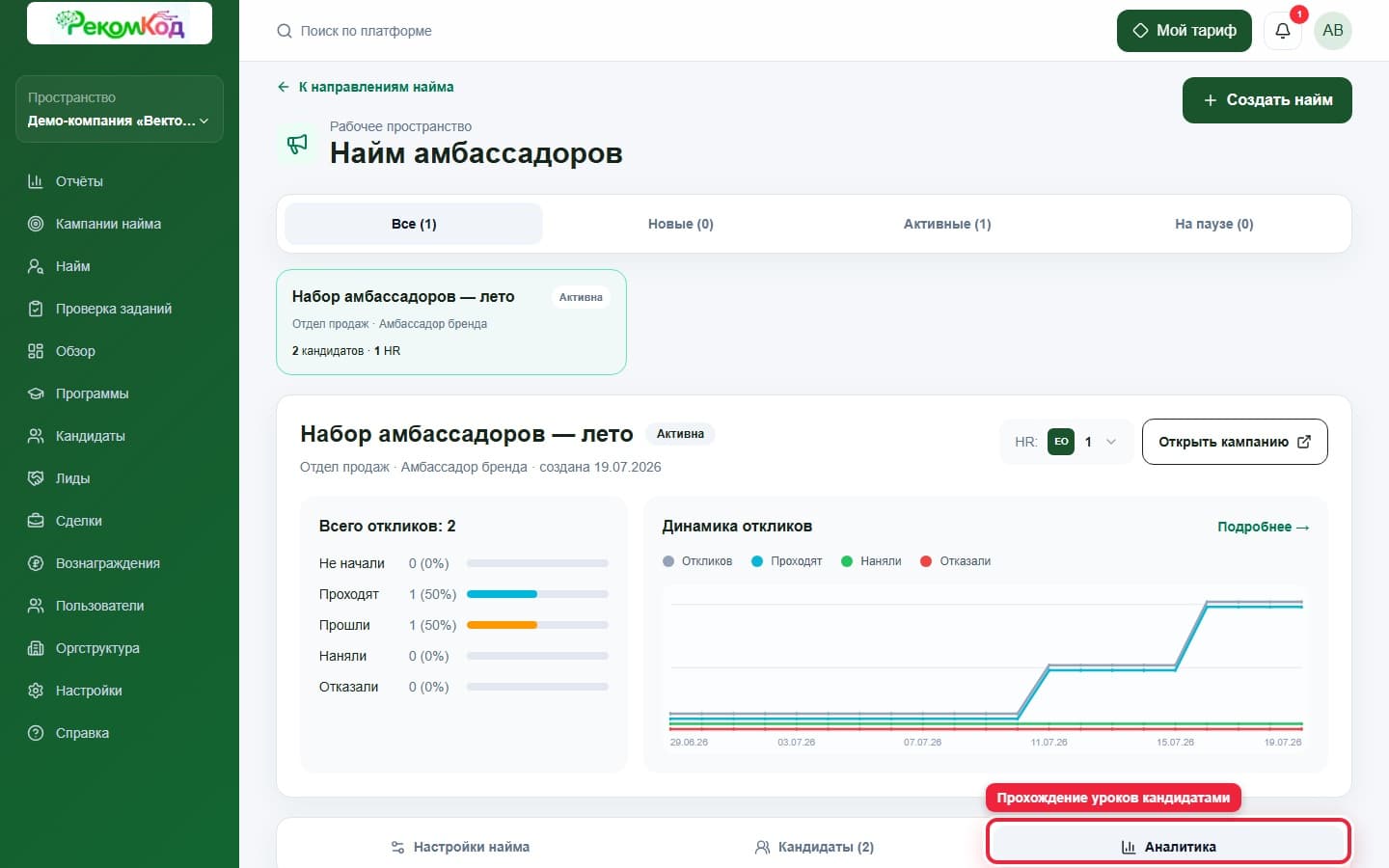The width and height of the screenshot is (1389, 868).
Task: Click the Обзор grid icon
Action: [36, 351]
